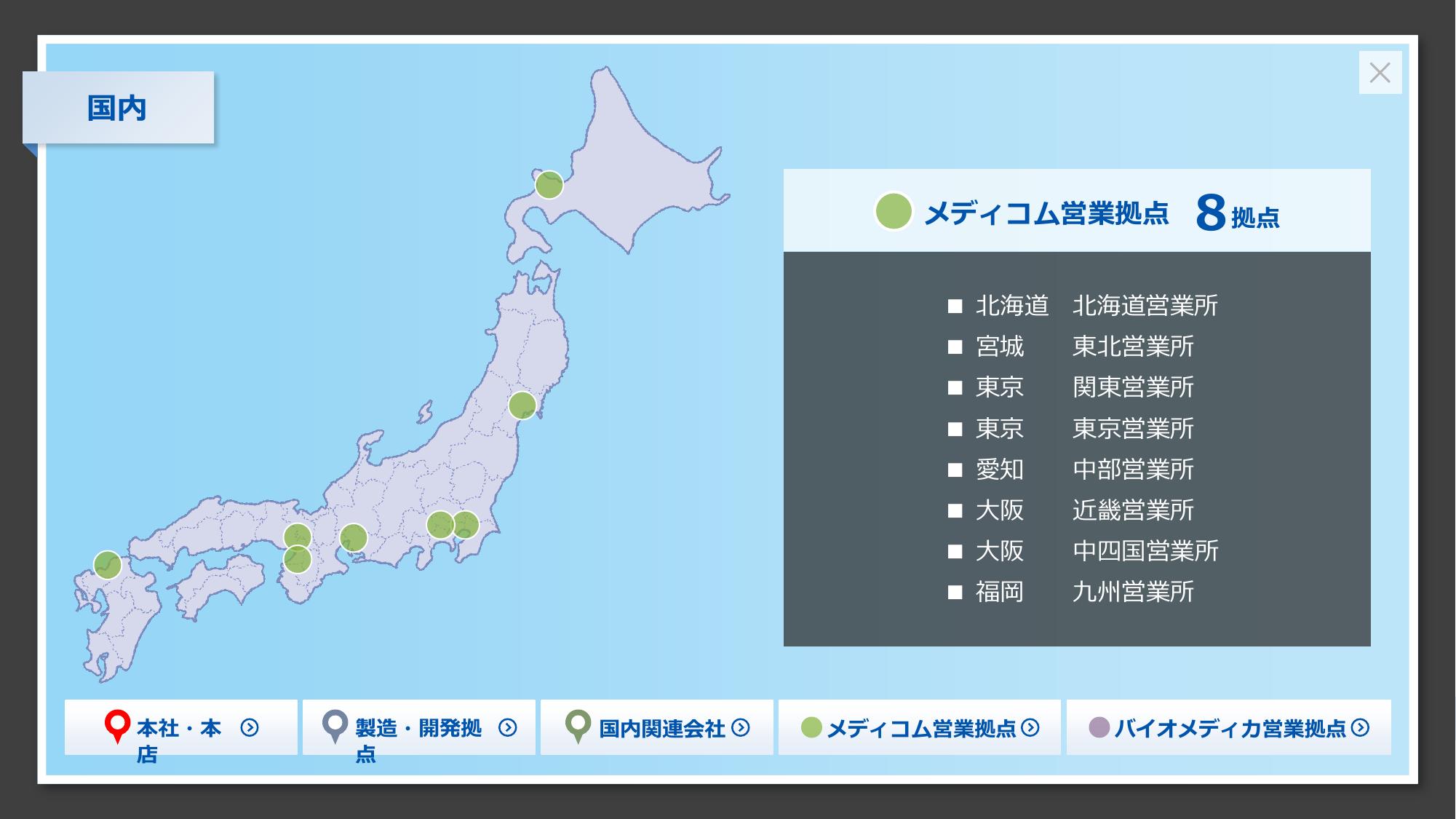The image size is (1456, 819).
Task: Click the red pin icon for 本社・本店
Action: 117,724
